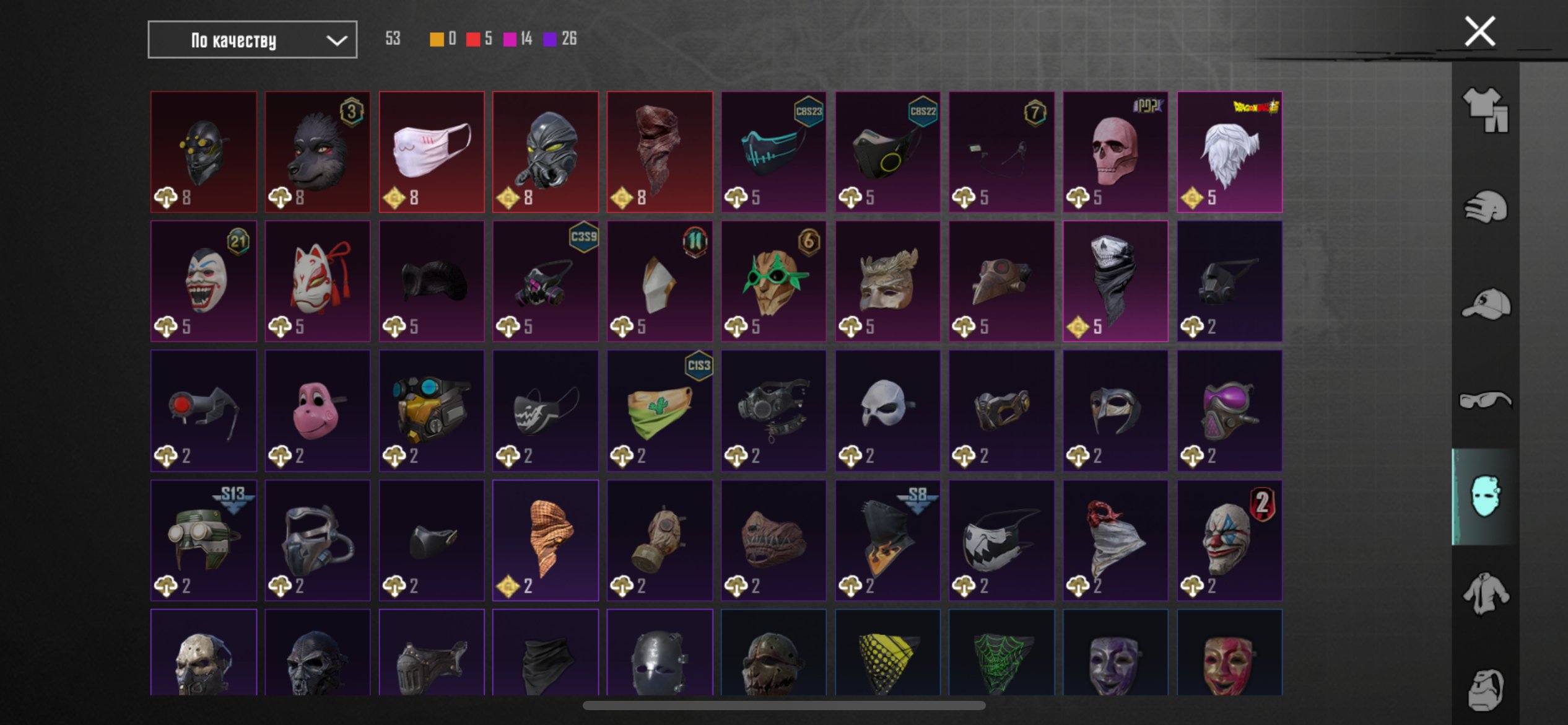This screenshot has width=1568, height=725.
Task: Select the S13 goggles helmet item
Action: click(204, 540)
